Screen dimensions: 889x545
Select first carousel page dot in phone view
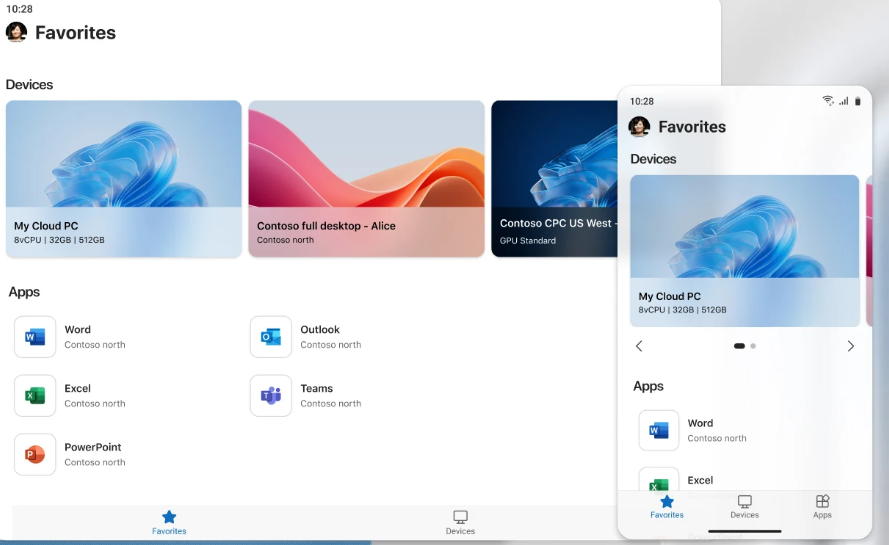click(x=739, y=346)
